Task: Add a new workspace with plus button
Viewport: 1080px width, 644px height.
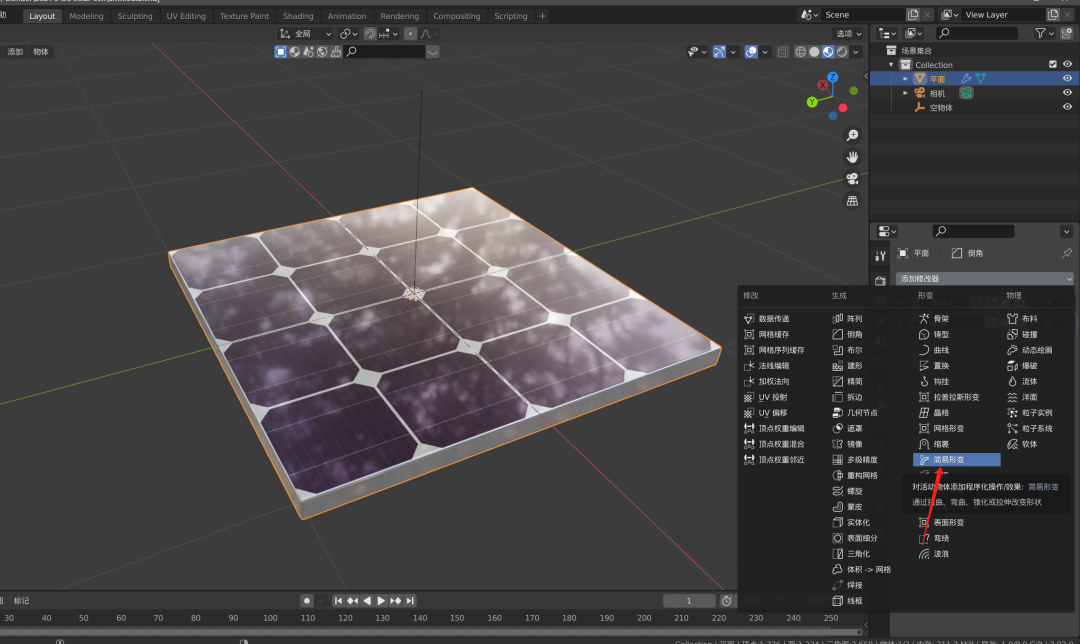Action: 542,16
